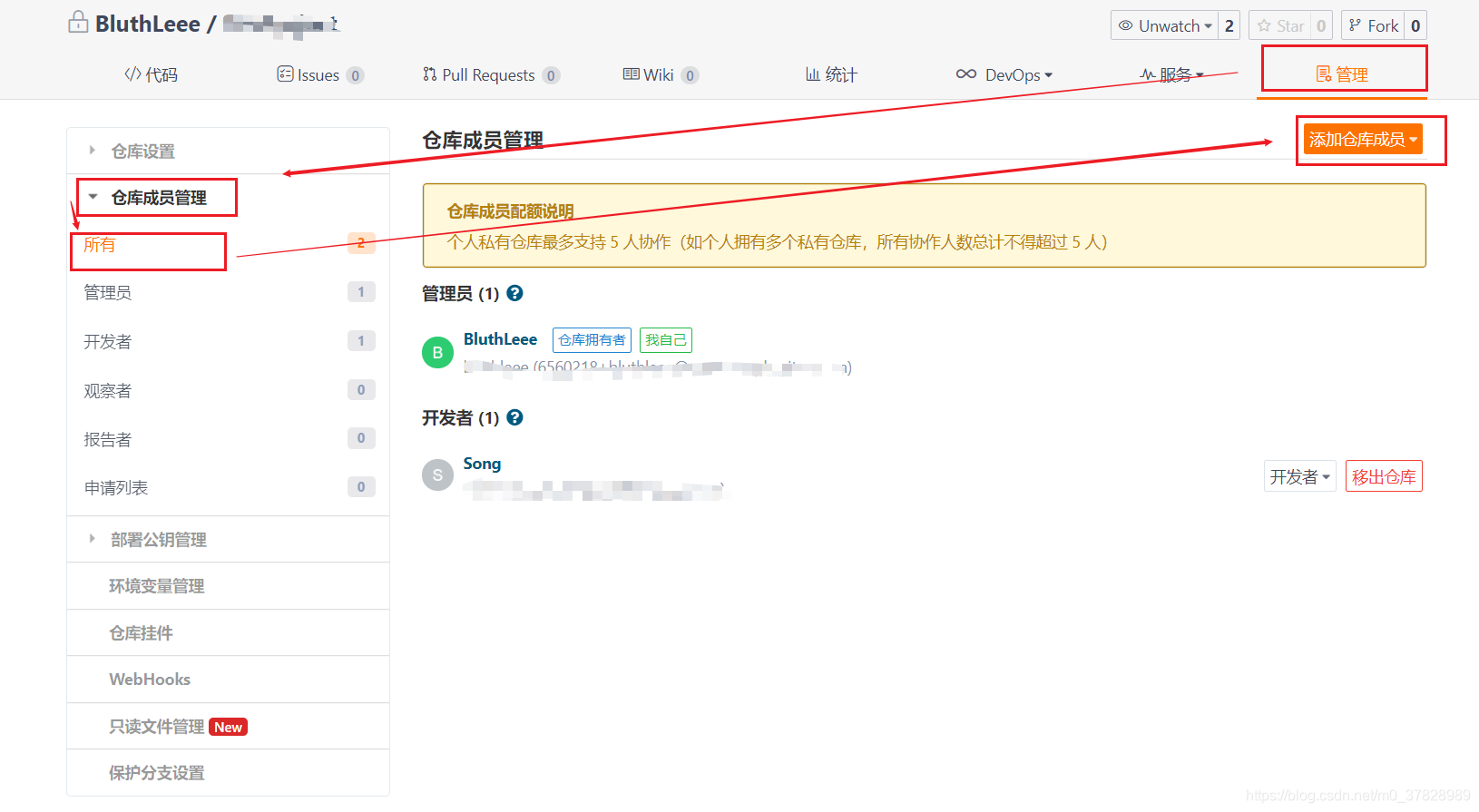This screenshot has width=1479, height=812.
Task: Select 申请列表 in the sidebar
Action: 228,487
